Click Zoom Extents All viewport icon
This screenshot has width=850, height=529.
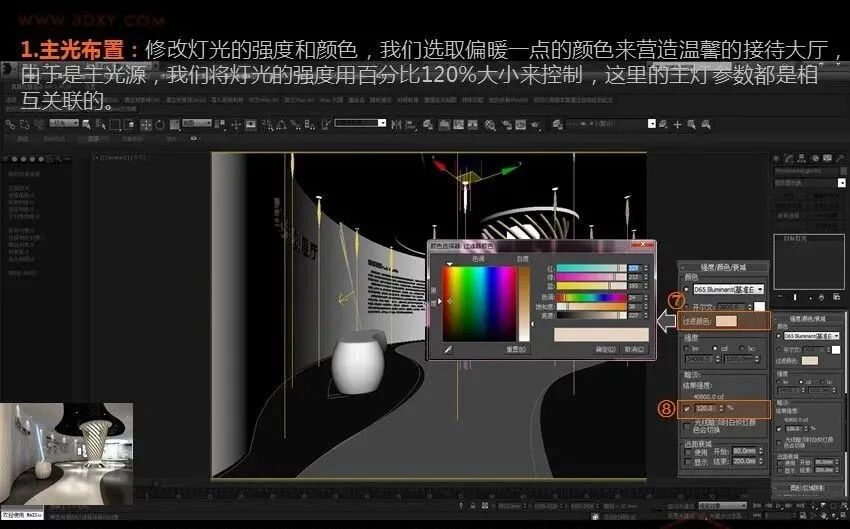[x=843, y=506]
